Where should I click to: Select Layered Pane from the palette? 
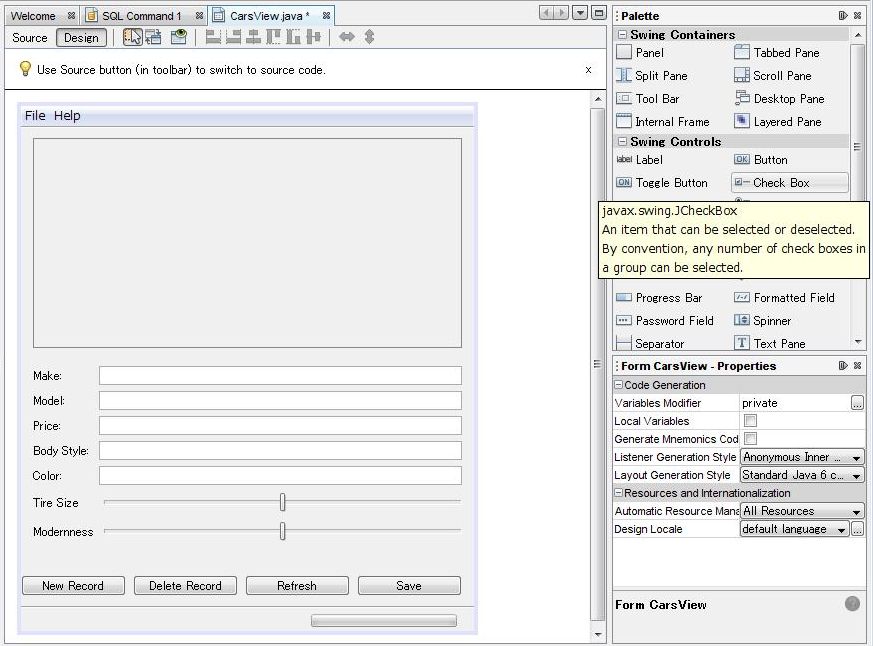(x=786, y=122)
